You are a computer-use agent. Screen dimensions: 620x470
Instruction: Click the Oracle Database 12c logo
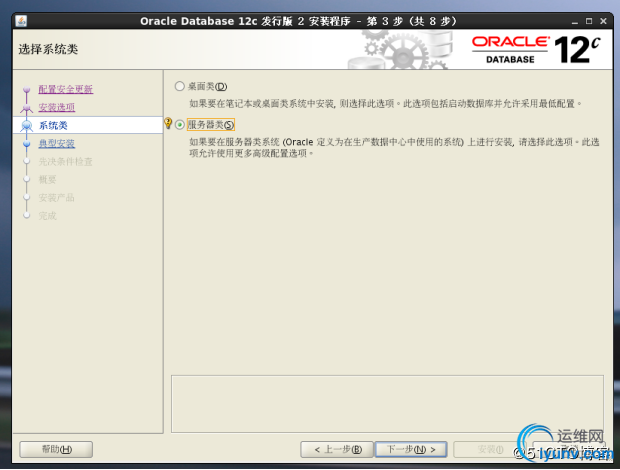coord(536,50)
